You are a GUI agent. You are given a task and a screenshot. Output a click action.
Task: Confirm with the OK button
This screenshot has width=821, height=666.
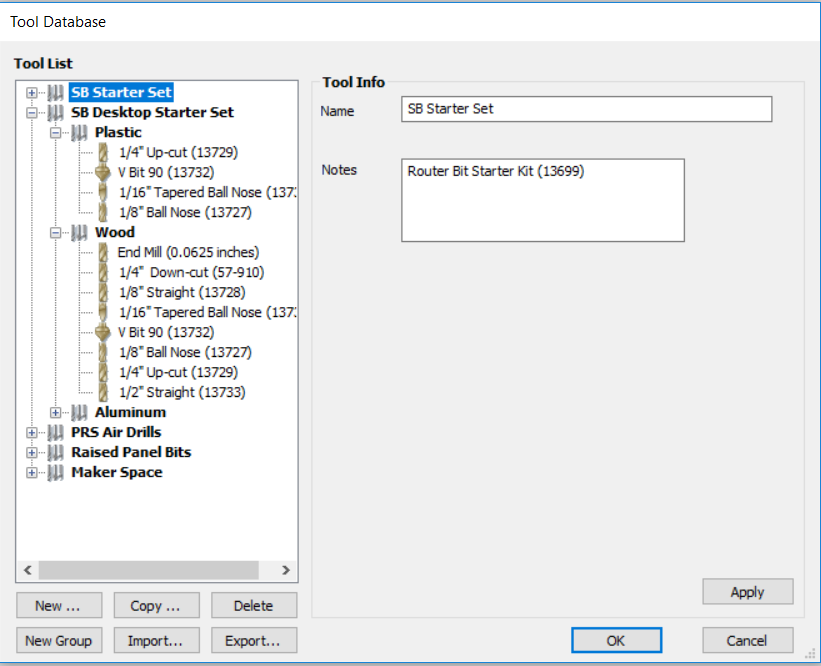click(x=616, y=640)
